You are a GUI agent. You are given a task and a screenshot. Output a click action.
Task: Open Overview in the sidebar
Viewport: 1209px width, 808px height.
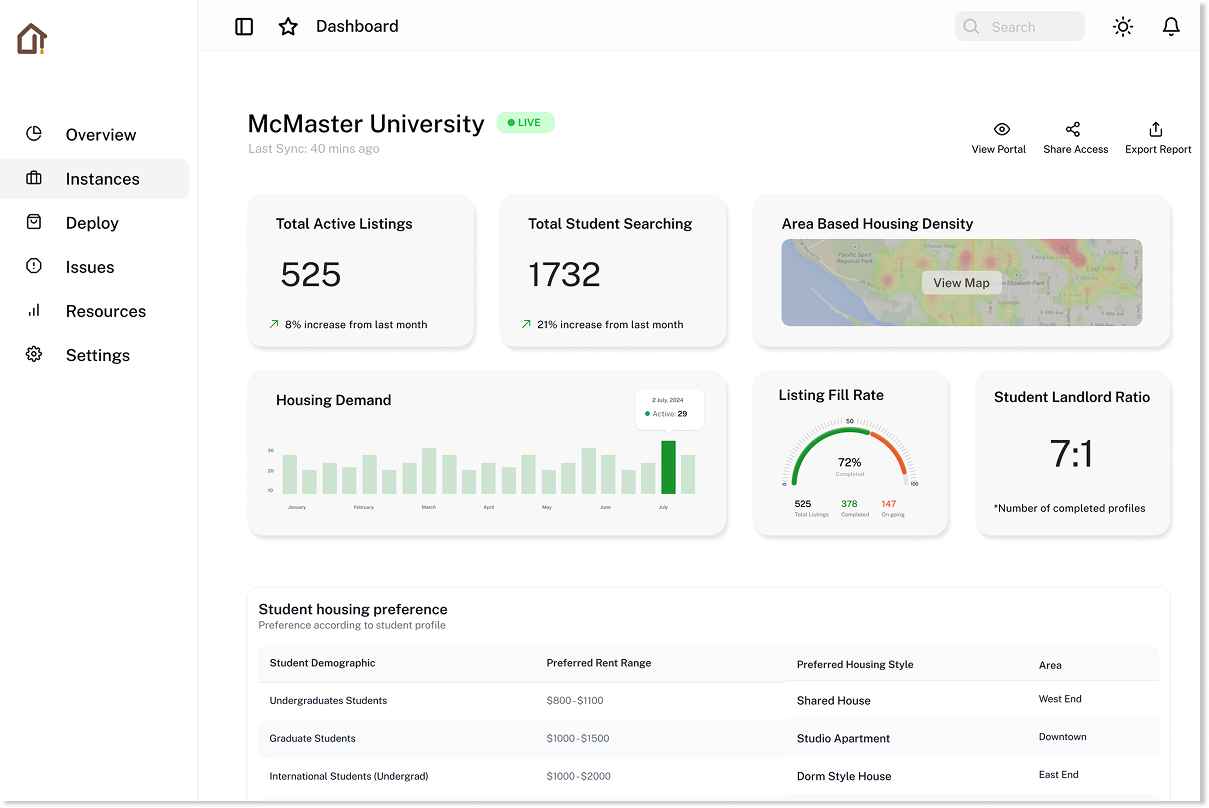click(x=100, y=135)
